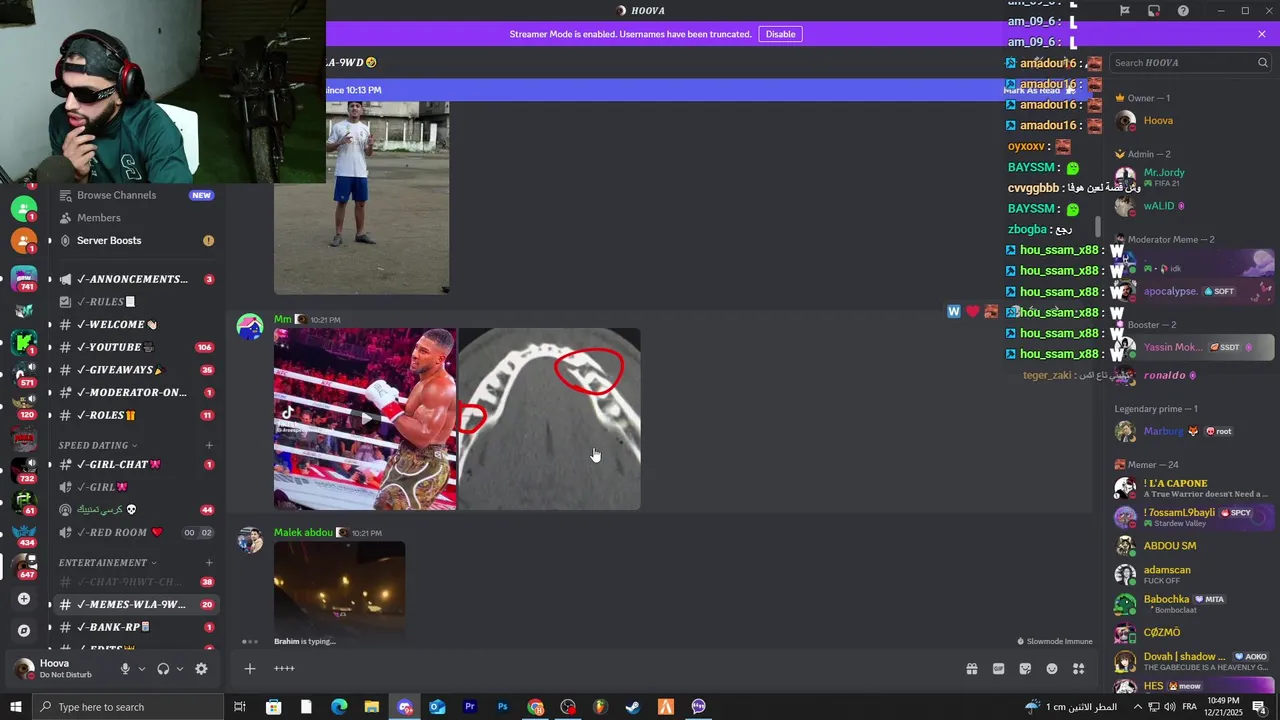Open output device options next to headphones
1280x720 pixels.
180,669
